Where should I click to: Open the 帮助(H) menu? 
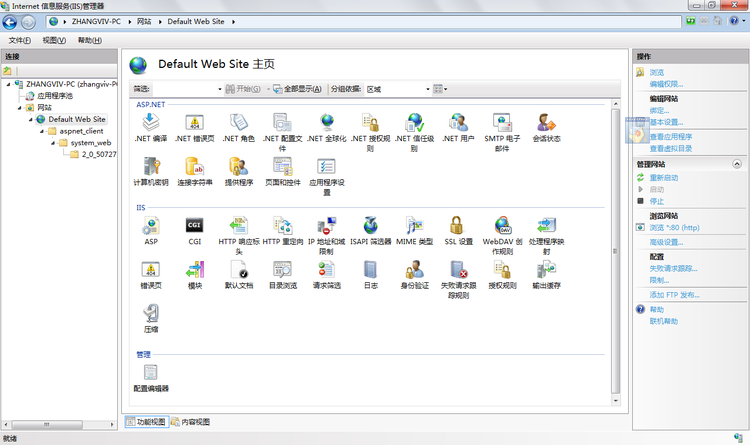[x=89, y=40]
